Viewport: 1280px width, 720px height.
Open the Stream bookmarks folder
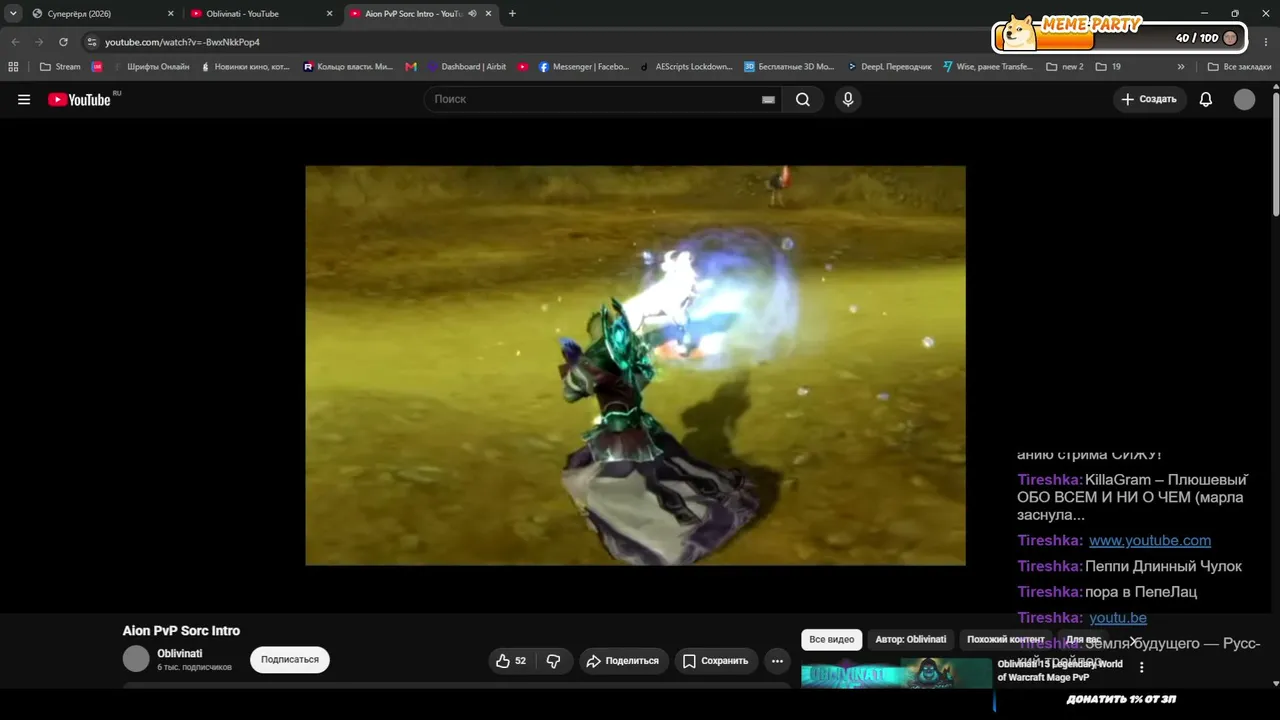tap(60, 67)
